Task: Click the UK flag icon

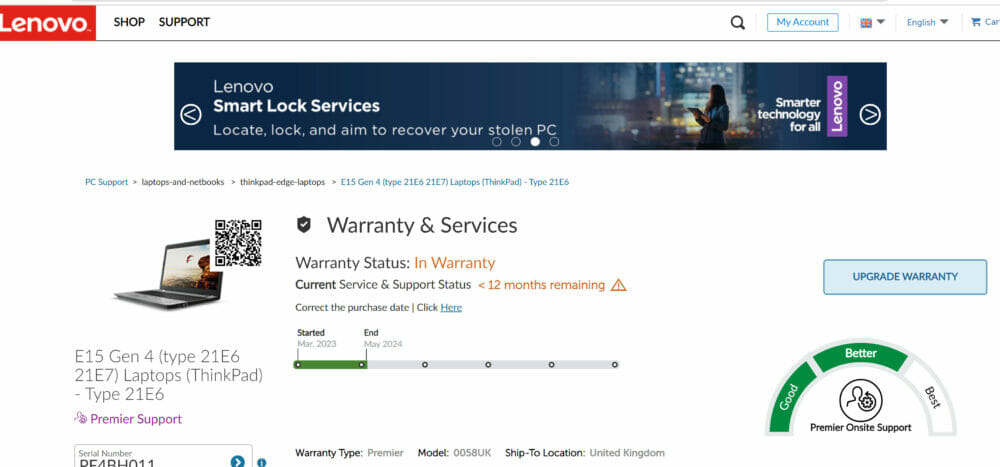Action: 865,23
